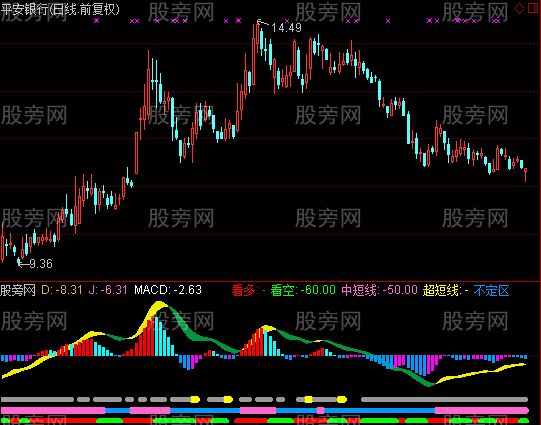
Task: Click the J: -6.31 indicator value
Action: (x=108, y=290)
